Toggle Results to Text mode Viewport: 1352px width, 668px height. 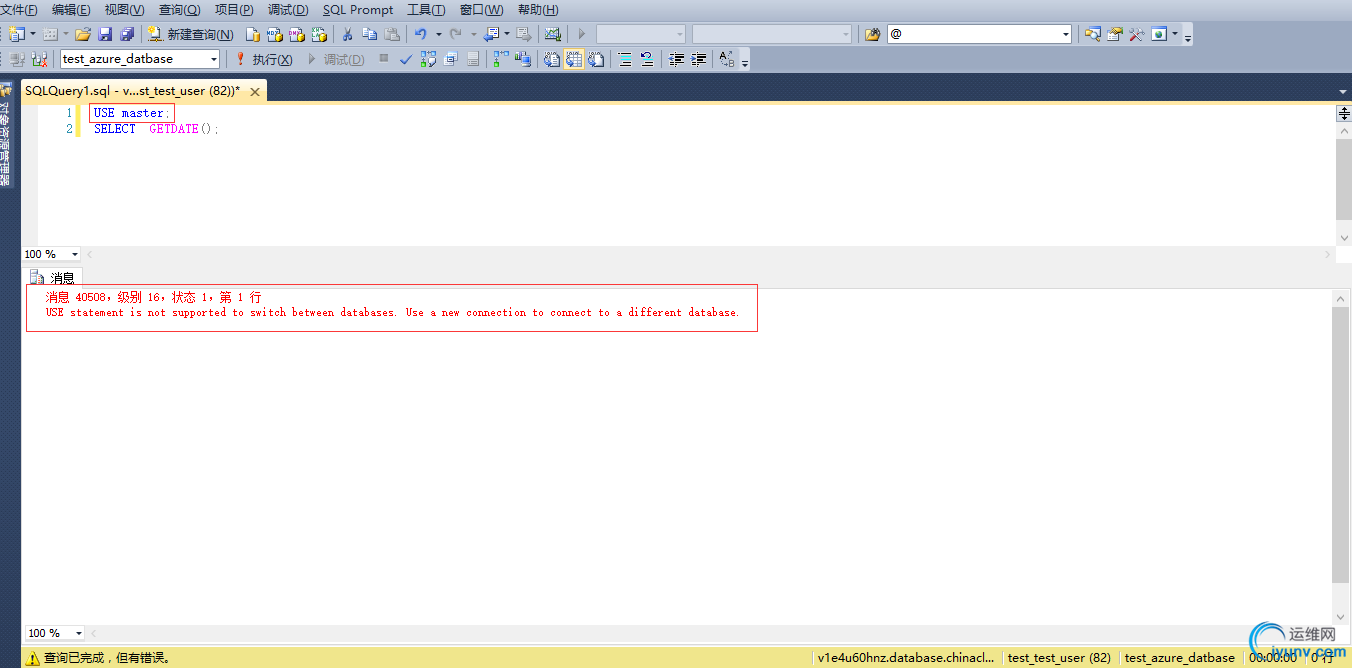tap(551, 59)
